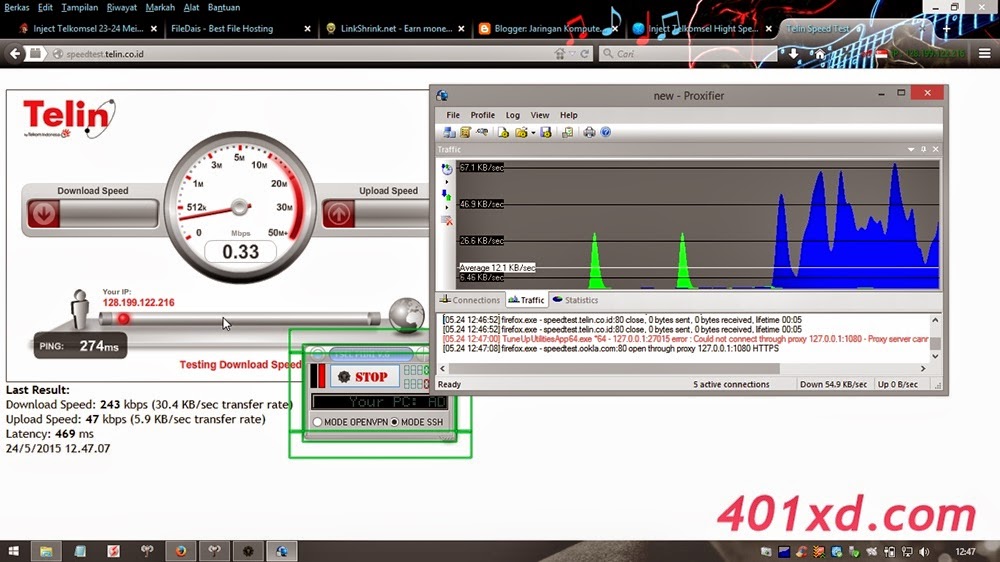
Task: Close the Traffic panel with its X
Action: 936,149
